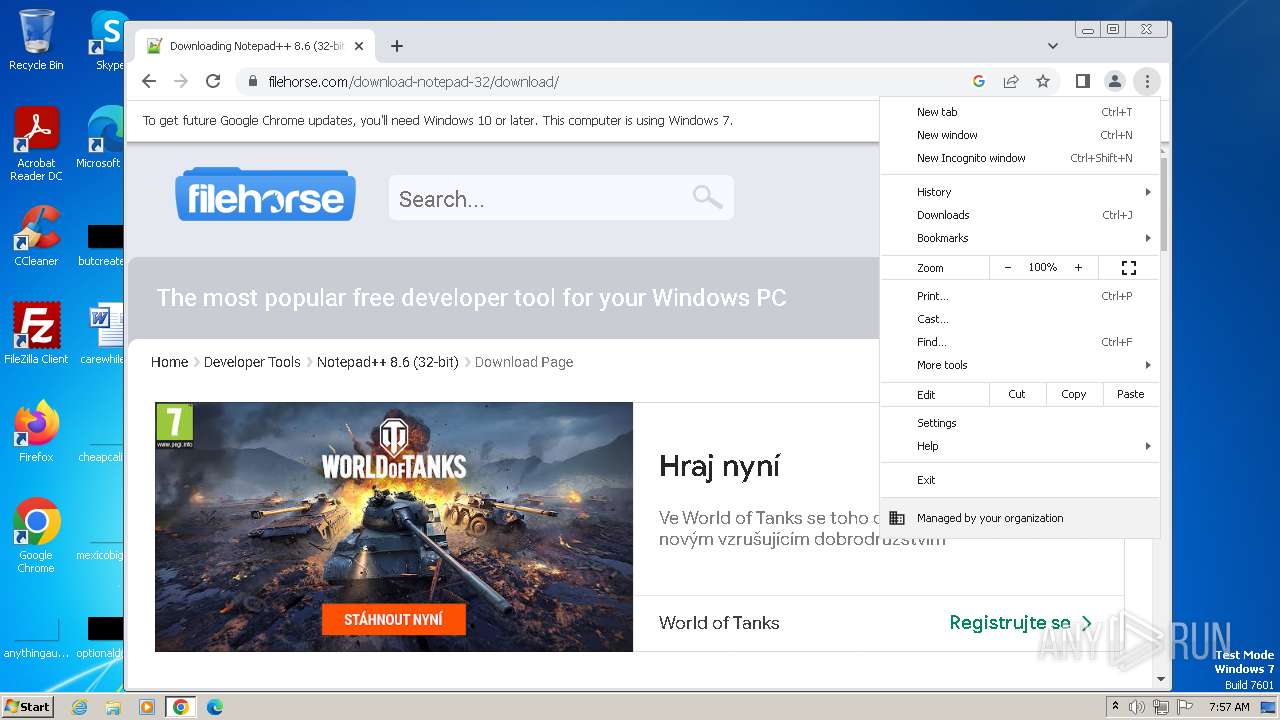Expand the More tools submenu
The height and width of the screenshot is (720, 1280).
(1020, 365)
